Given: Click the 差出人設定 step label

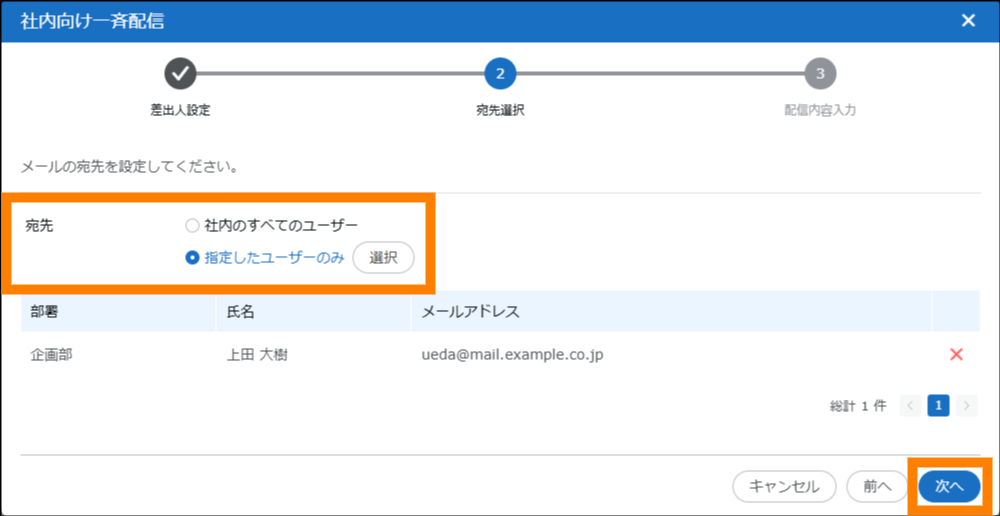Looking at the screenshot, I should point(180,110).
